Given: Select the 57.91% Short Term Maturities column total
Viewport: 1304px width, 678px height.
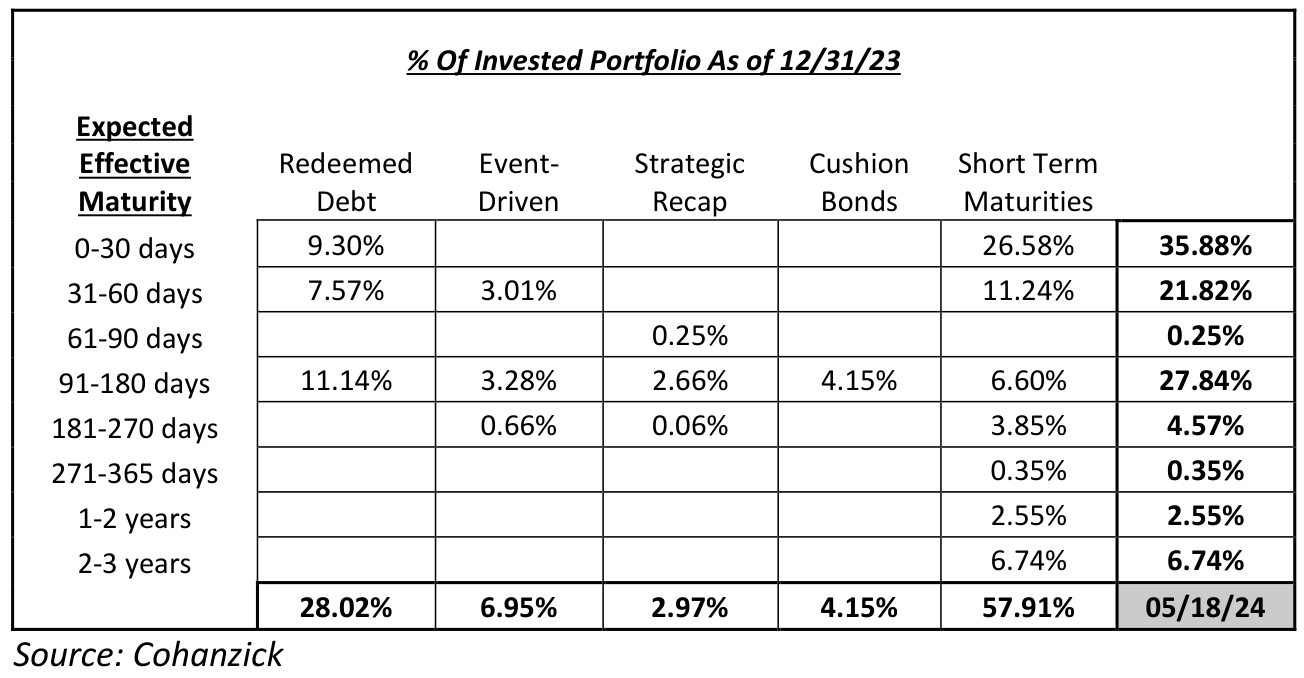Looking at the screenshot, I should coord(1027,607).
